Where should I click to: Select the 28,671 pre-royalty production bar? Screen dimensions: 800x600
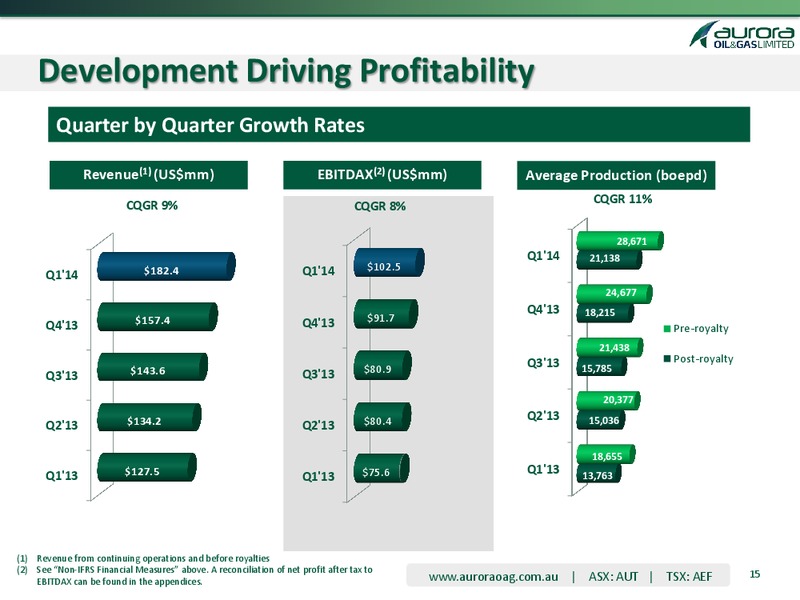pyautogui.click(x=620, y=240)
